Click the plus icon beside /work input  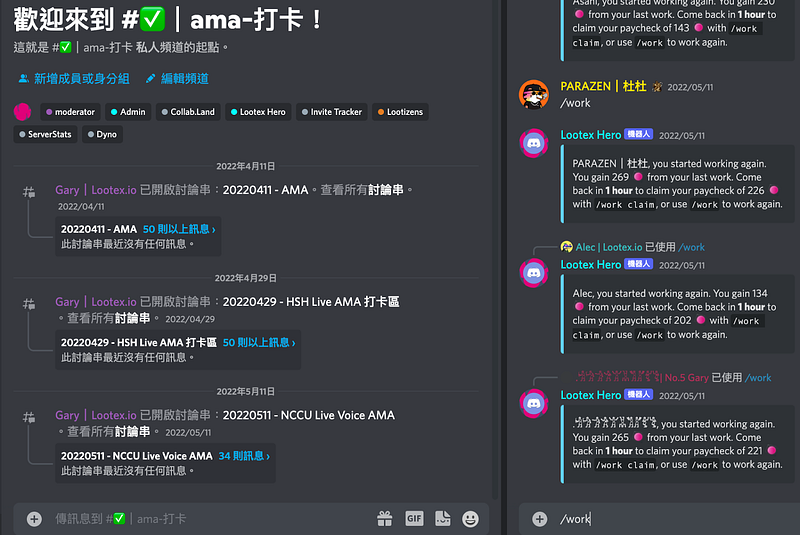[539, 519]
